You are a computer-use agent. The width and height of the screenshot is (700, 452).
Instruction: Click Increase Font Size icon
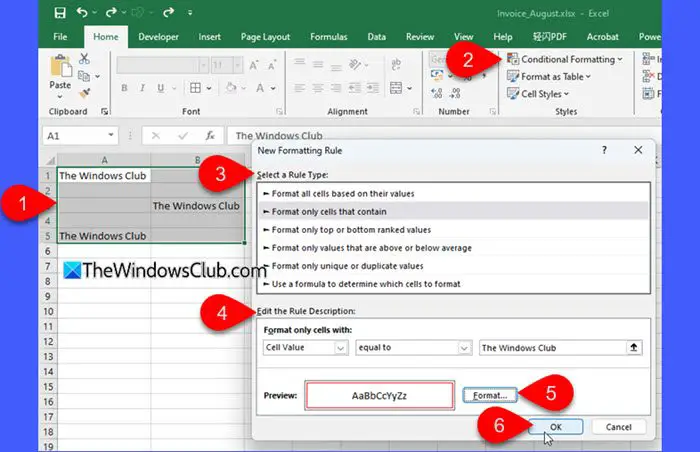click(x=254, y=66)
